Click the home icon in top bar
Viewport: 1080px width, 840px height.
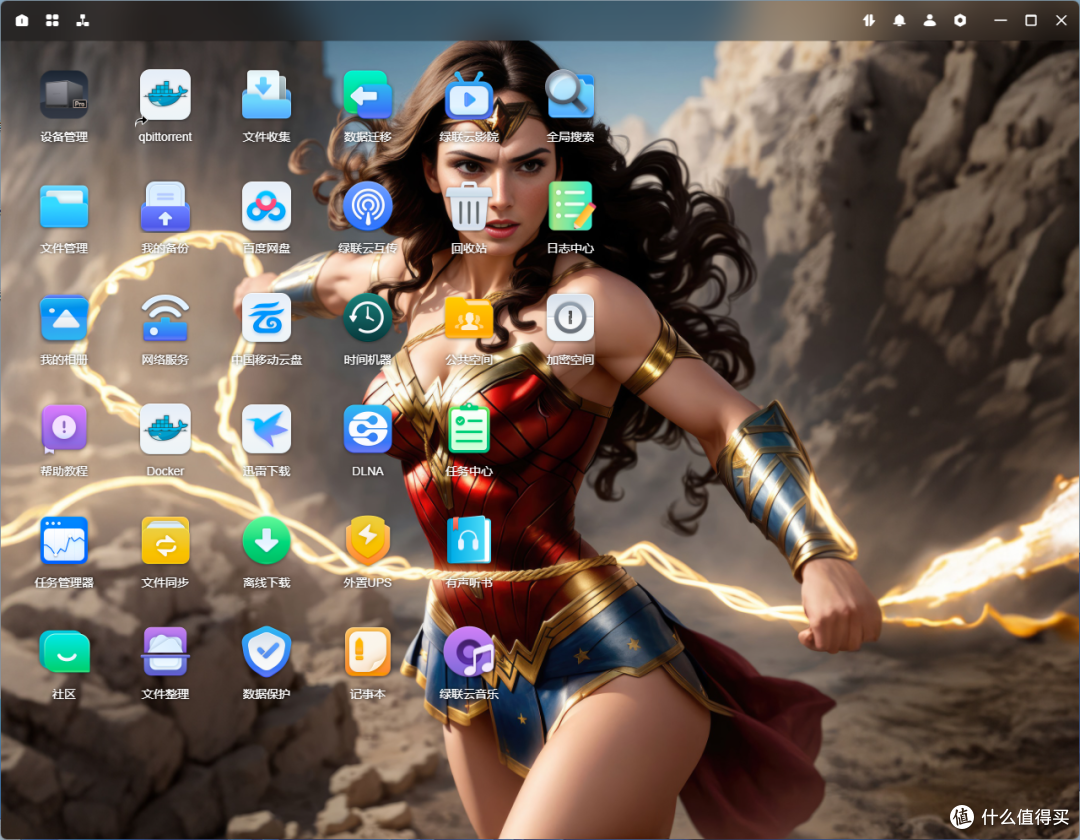pos(22,20)
